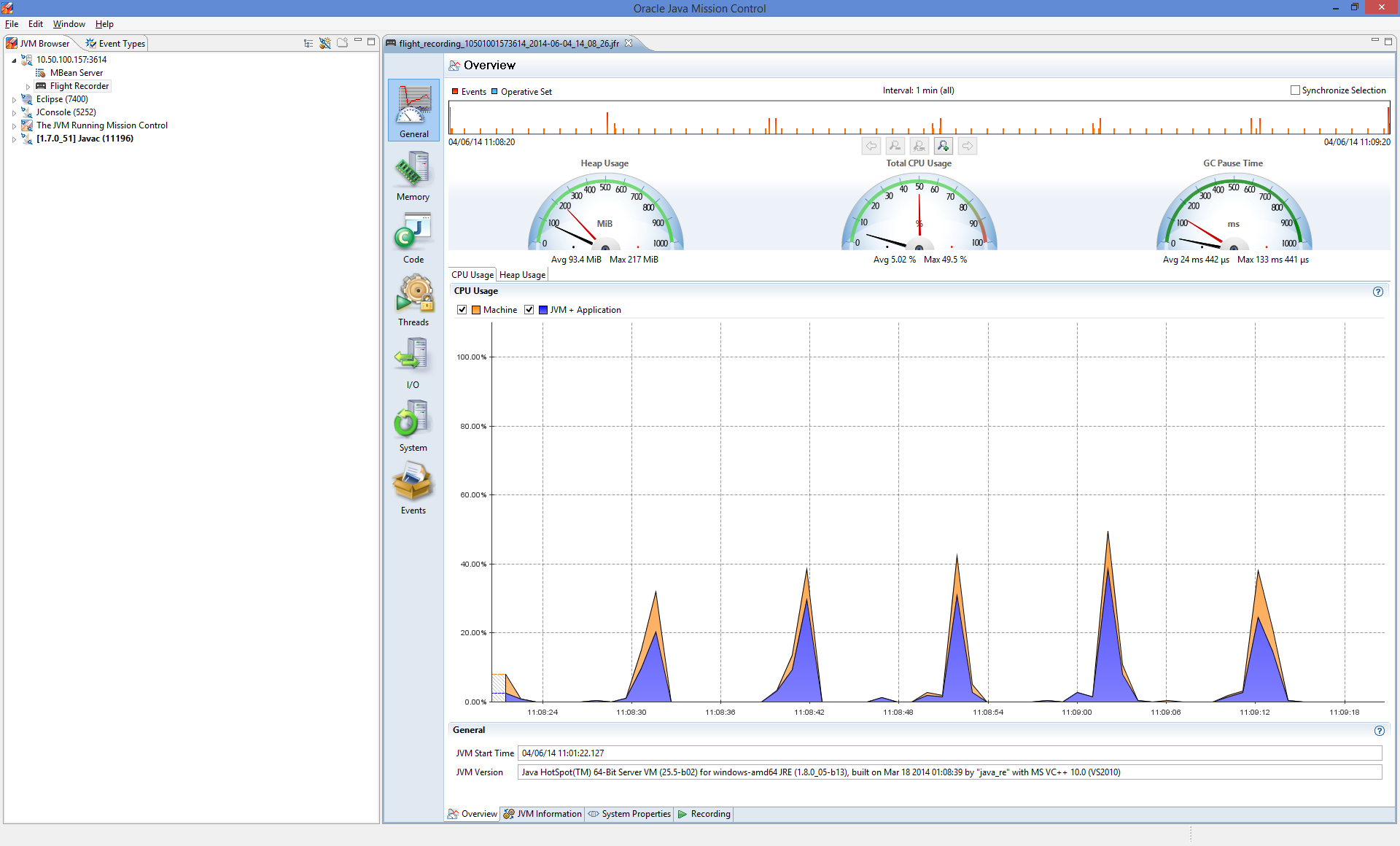Maximize the JVM Browser view
The width and height of the screenshot is (1400, 846).
[x=371, y=42]
